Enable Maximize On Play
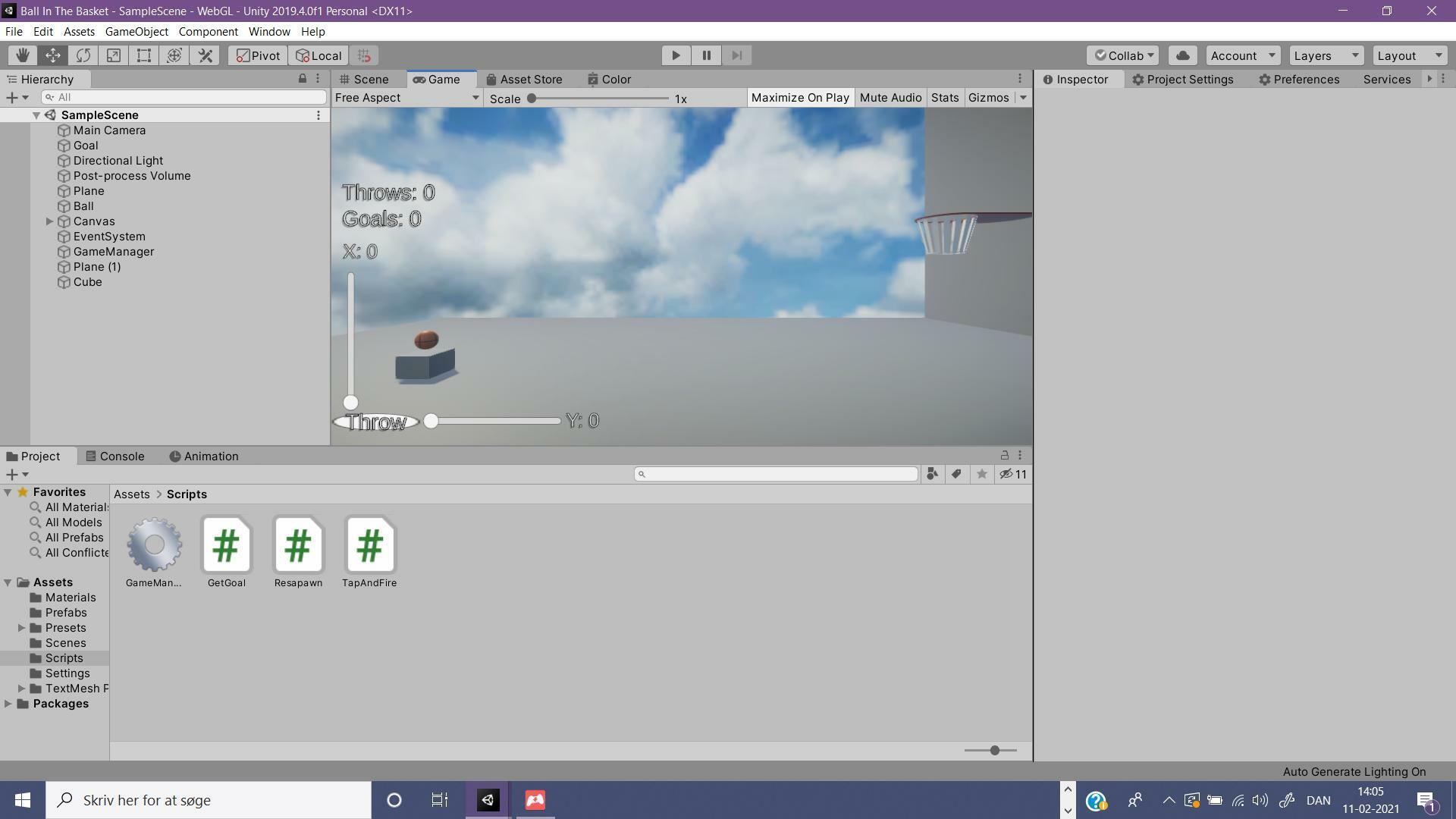Image resolution: width=1456 pixels, height=819 pixels. 800,98
